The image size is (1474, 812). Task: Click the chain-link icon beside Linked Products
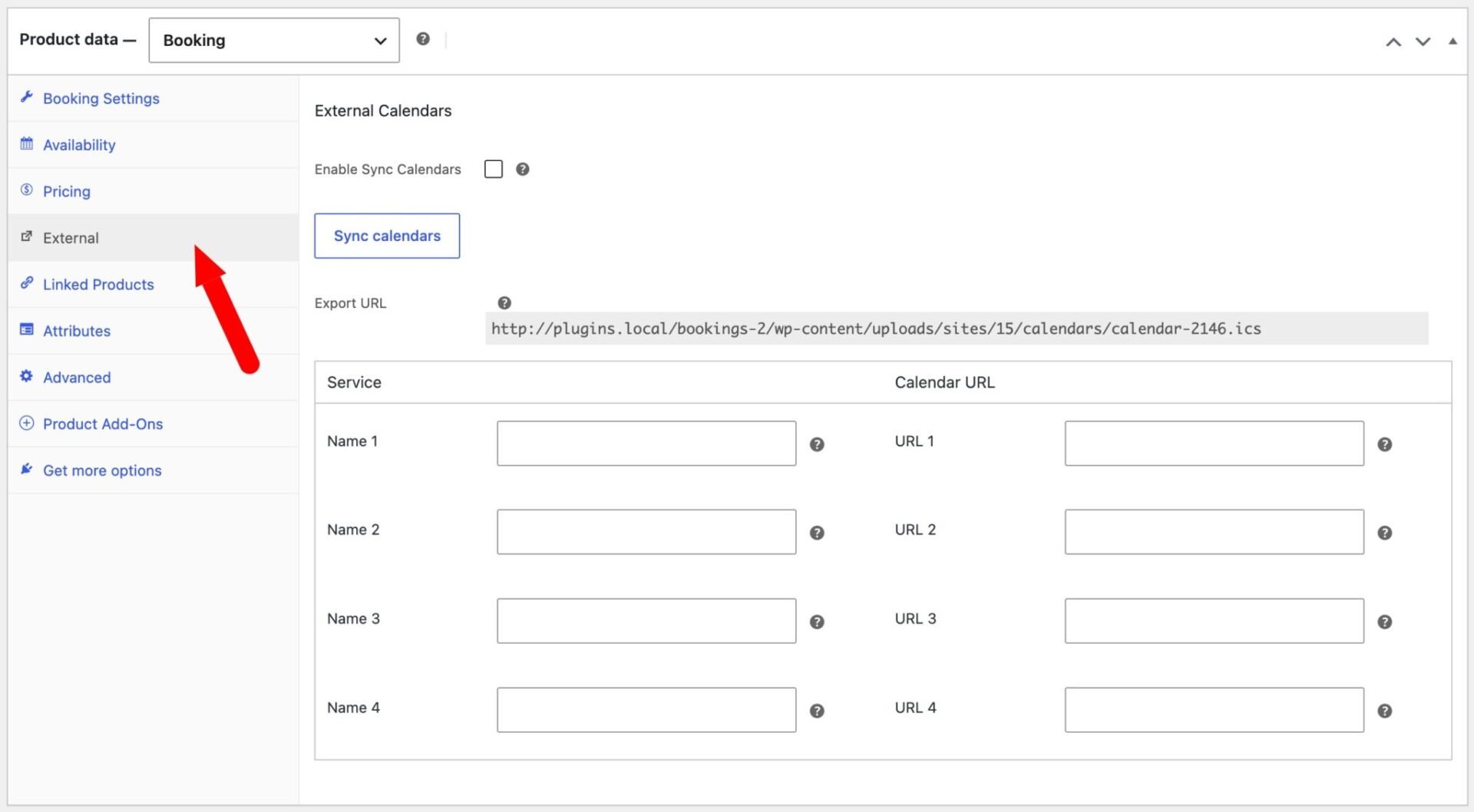point(26,284)
